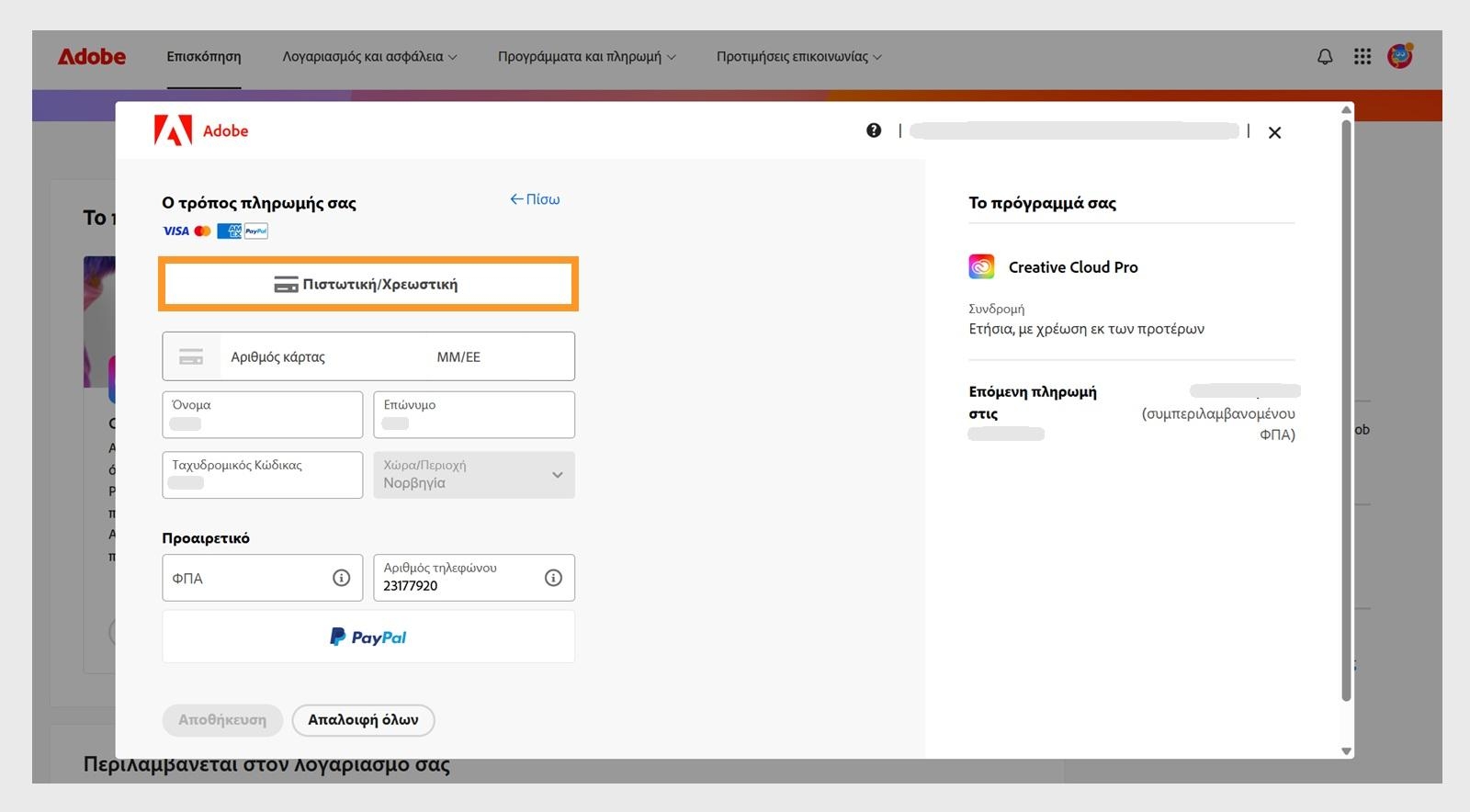Click the Πίσω back link
The width and height of the screenshot is (1470, 812).
535,199
